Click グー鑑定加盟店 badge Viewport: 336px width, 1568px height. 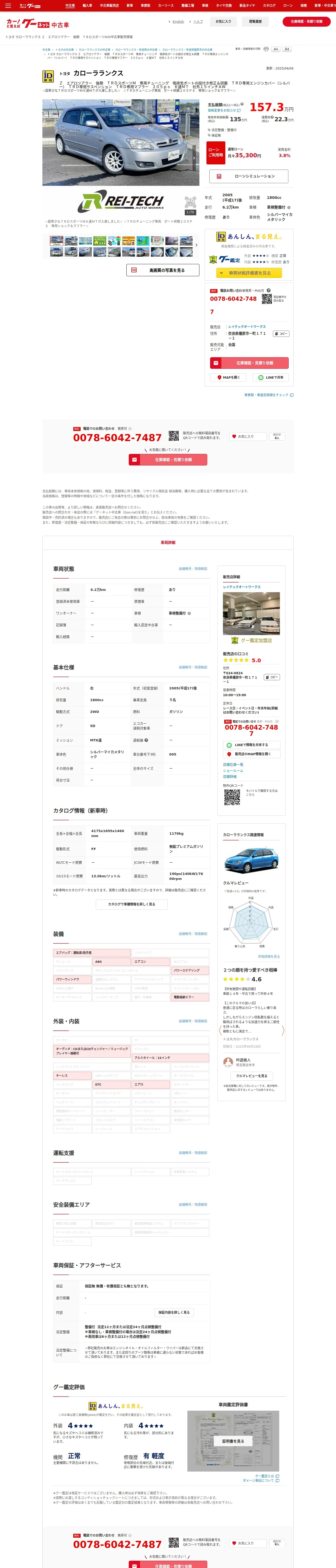point(251,640)
